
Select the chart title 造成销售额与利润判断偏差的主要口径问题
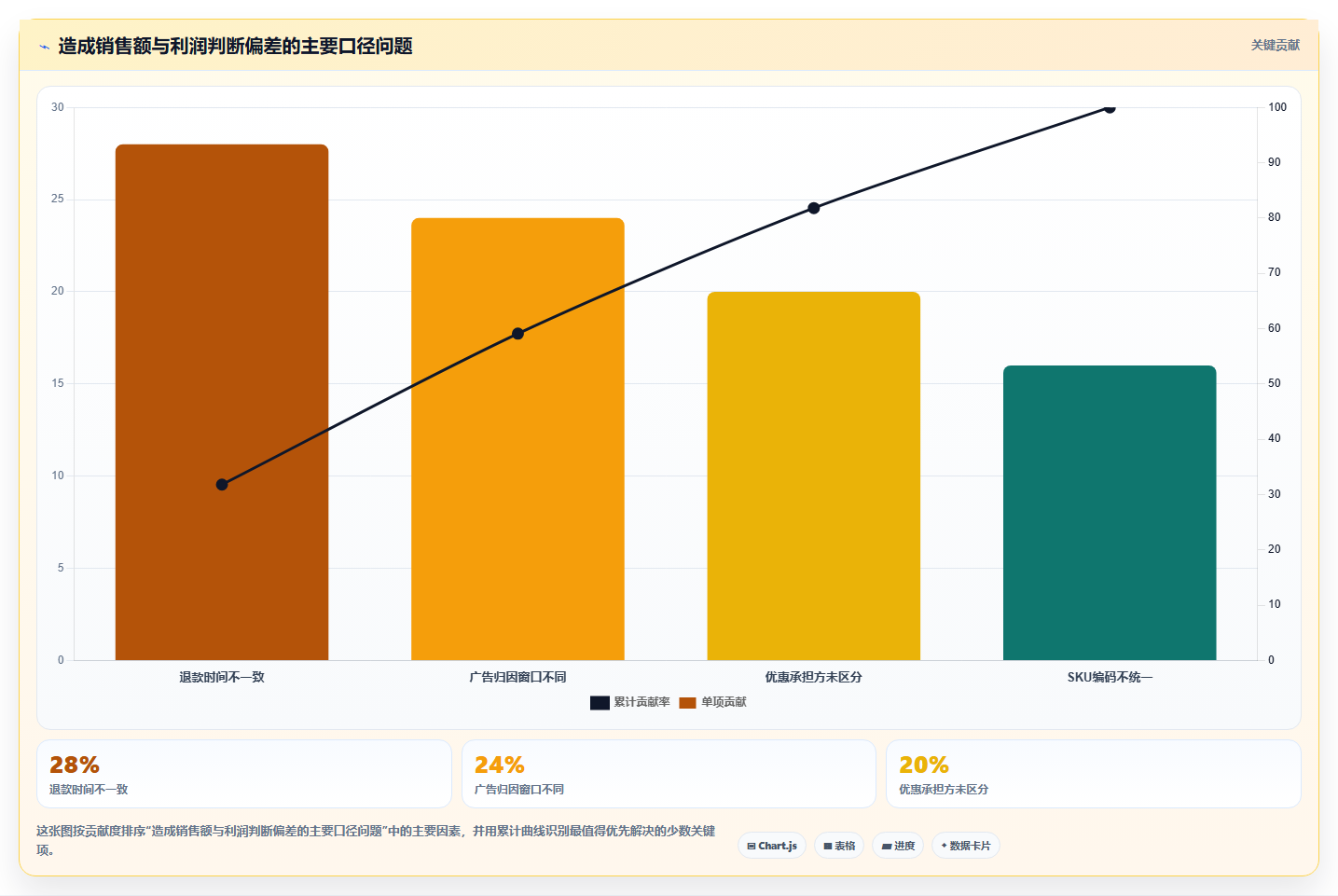pos(235,47)
